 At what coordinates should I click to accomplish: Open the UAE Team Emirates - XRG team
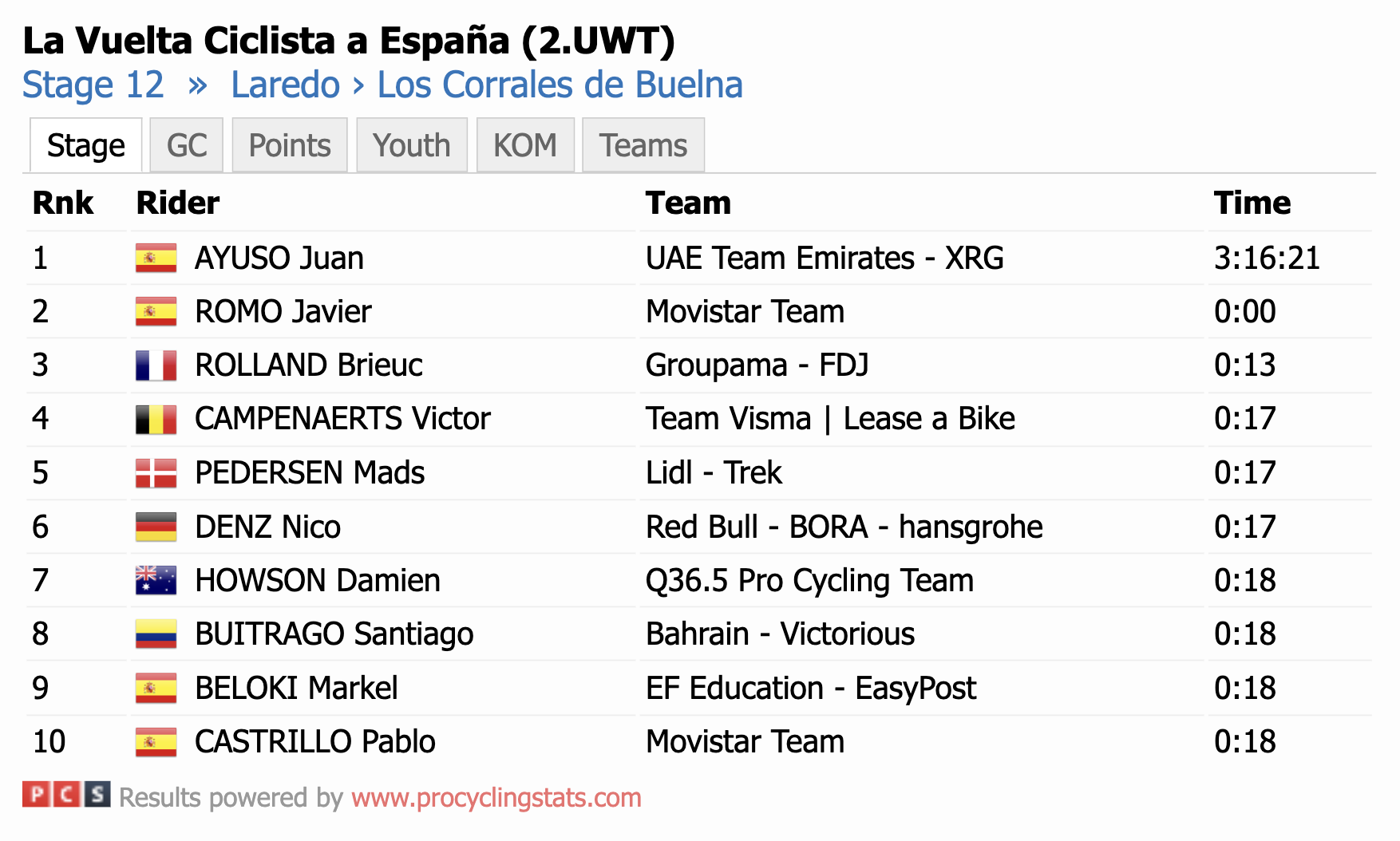pos(825,259)
